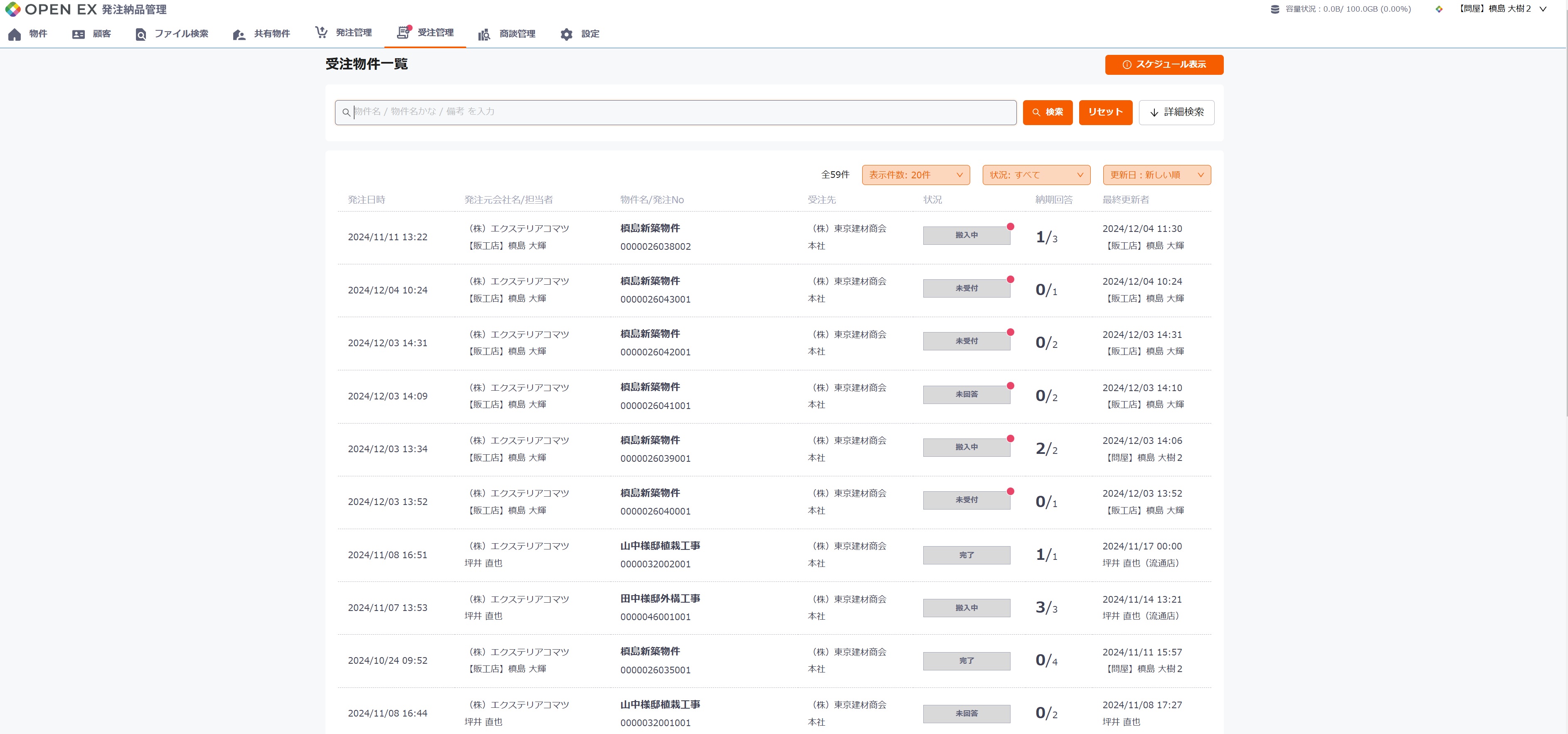Click the 発注管理 cart icon
1568x734 pixels.
pyautogui.click(x=321, y=32)
